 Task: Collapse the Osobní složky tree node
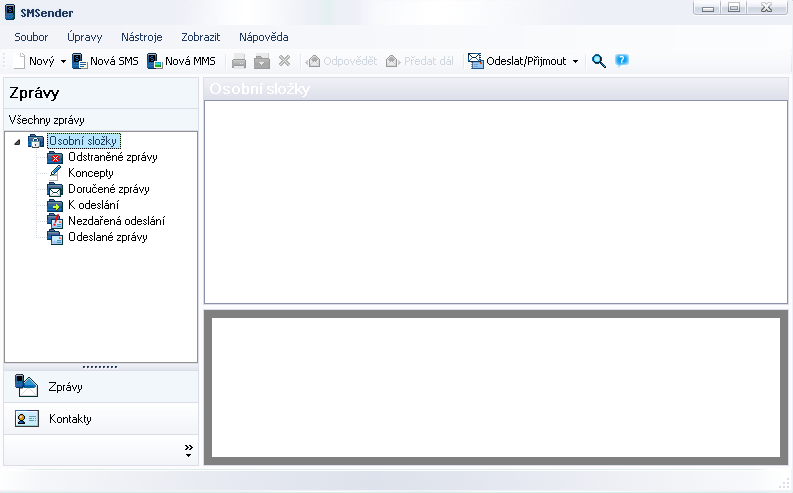18,142
